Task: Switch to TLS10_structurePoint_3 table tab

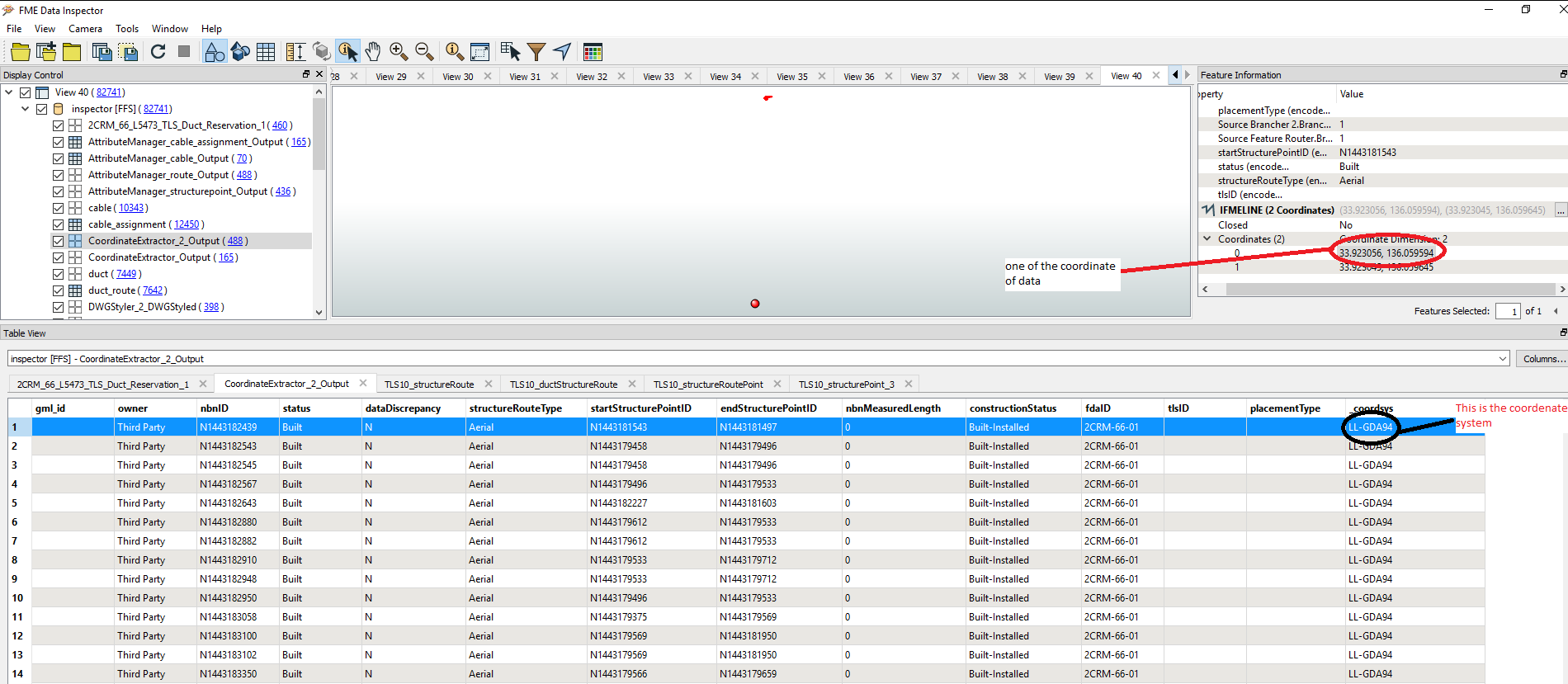Action: pos(846,384)
